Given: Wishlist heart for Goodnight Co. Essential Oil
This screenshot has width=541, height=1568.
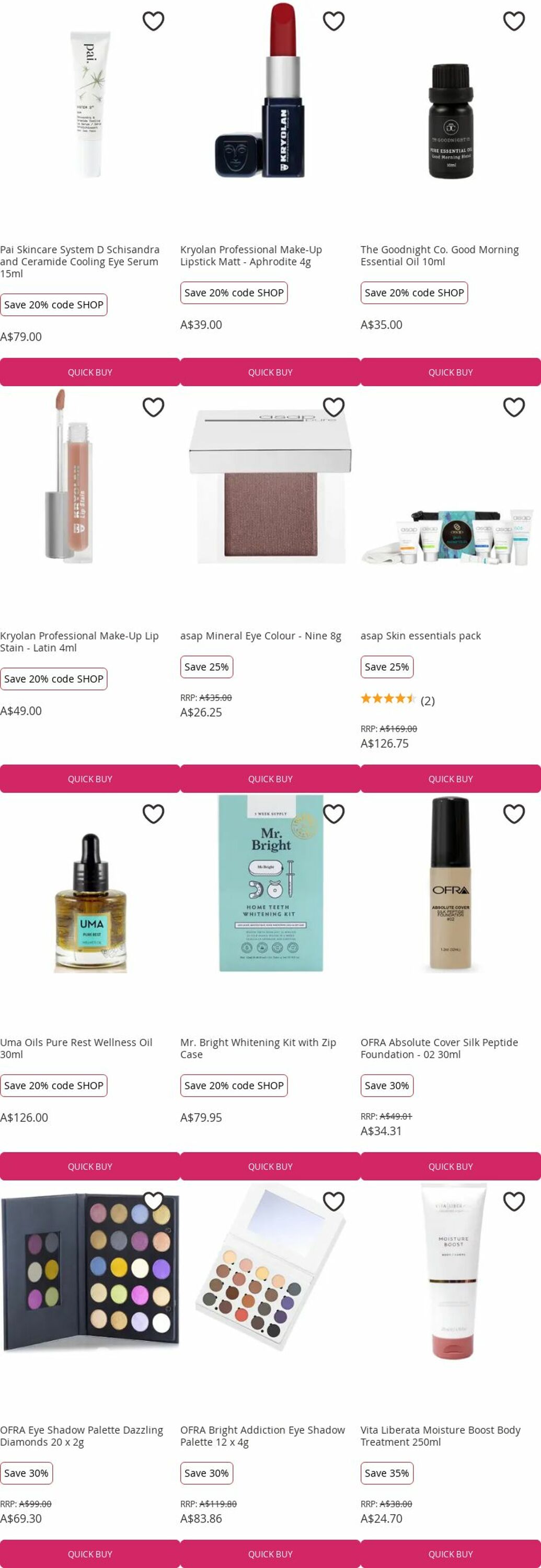Looking at the screenshot, I should point(514,21).
